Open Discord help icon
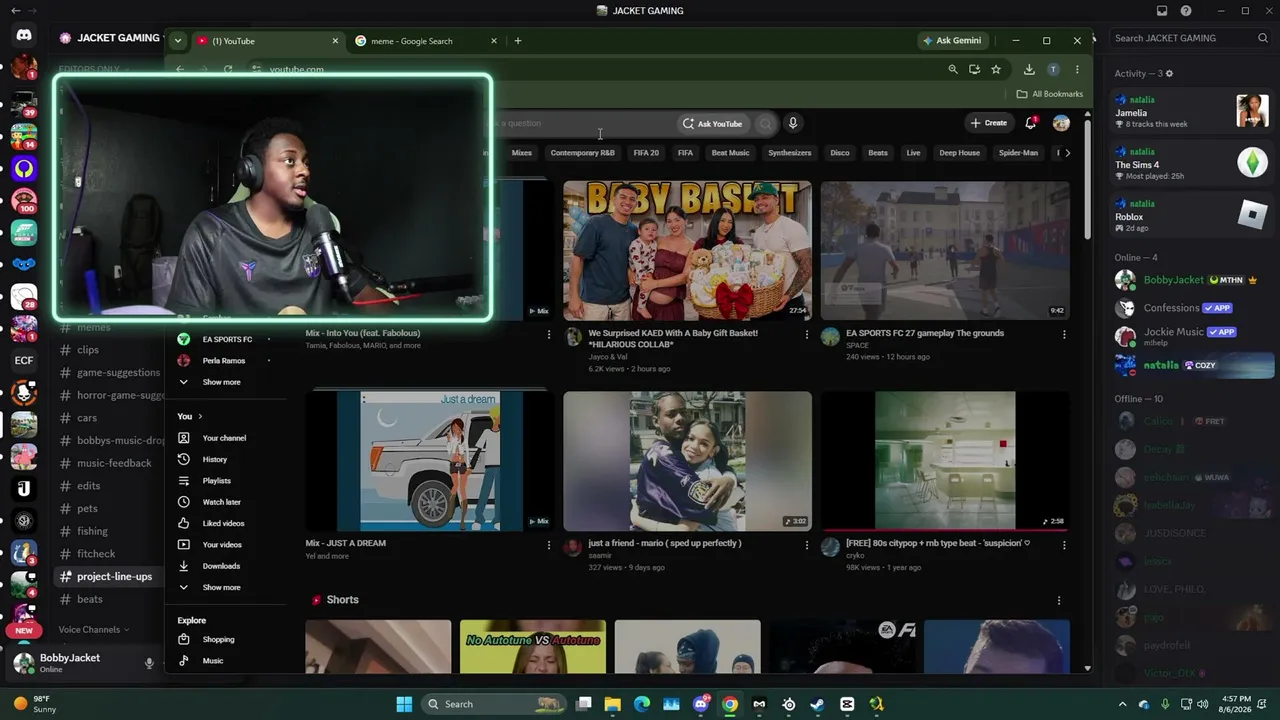 pos(1186,11)
